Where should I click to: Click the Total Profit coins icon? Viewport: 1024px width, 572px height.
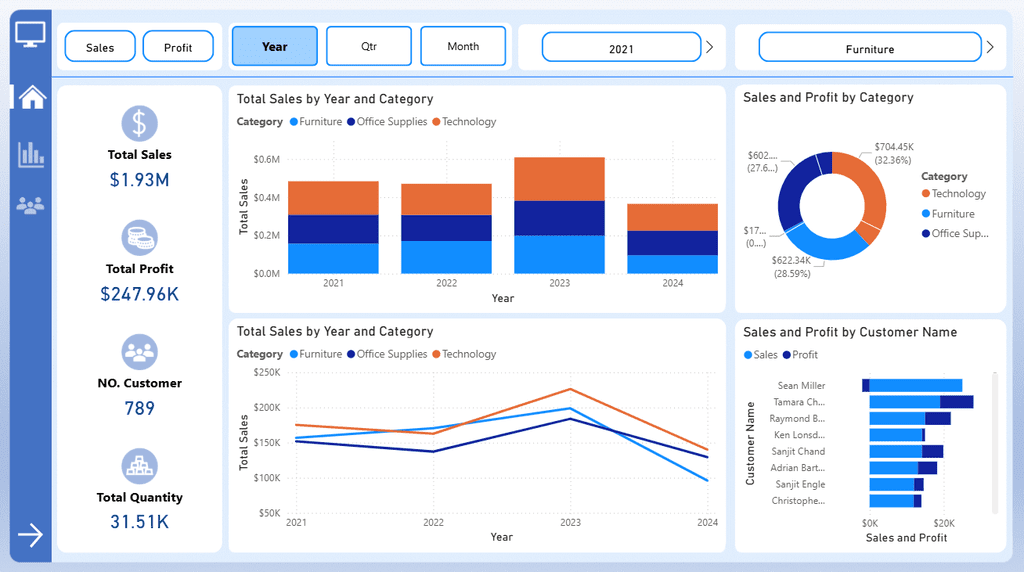click(x=140, y=238)
